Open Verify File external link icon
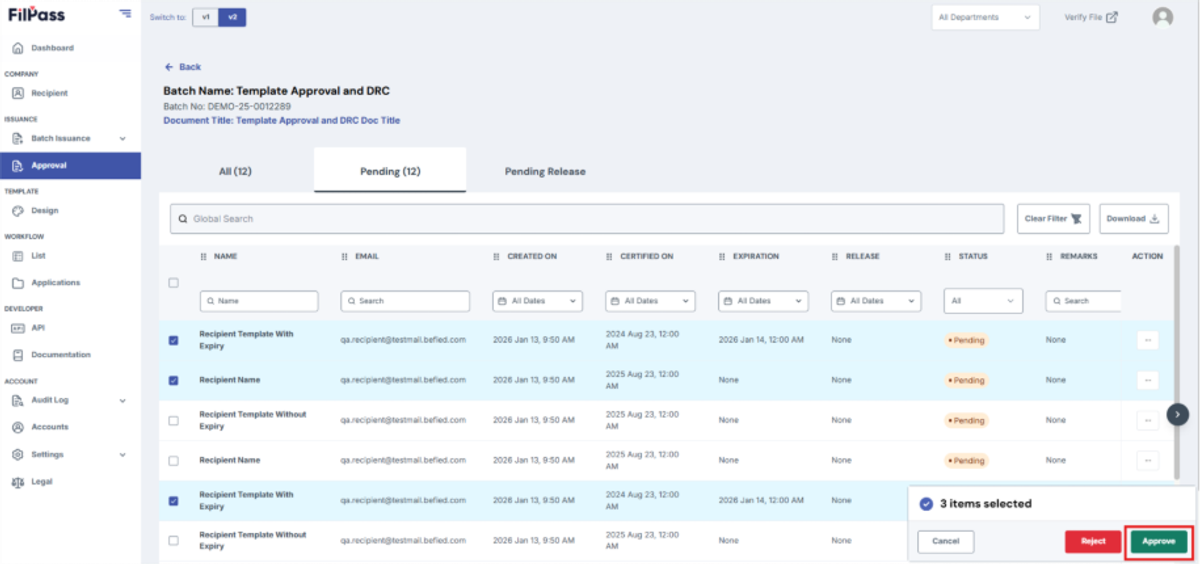1200x564 pixels. [1112, 17]
